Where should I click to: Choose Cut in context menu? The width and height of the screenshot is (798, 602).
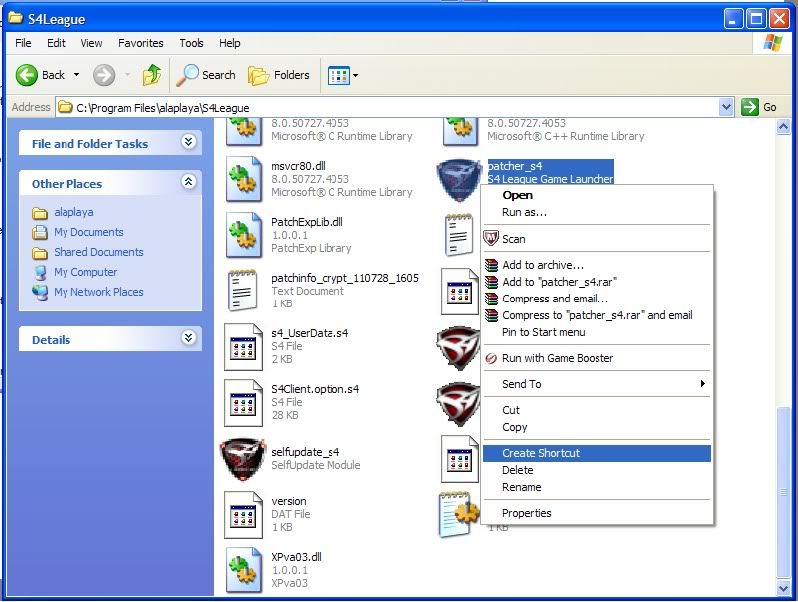coord(596,410)
